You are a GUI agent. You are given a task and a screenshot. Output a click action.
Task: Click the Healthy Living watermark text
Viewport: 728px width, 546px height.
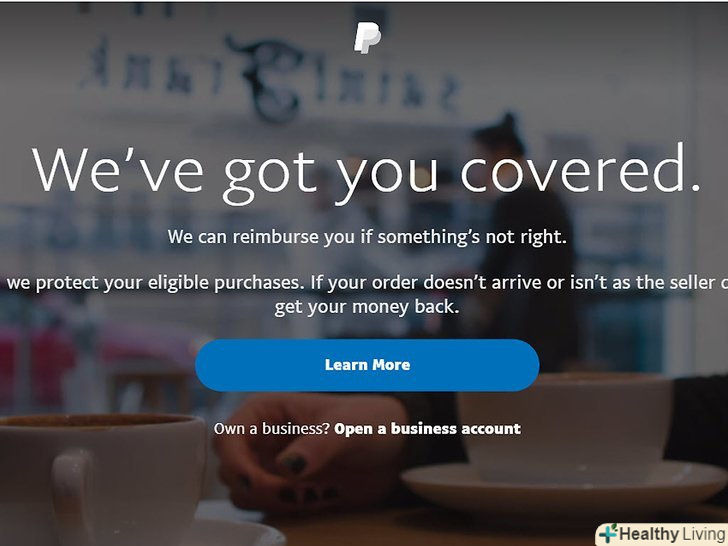[x=673, y=534]
